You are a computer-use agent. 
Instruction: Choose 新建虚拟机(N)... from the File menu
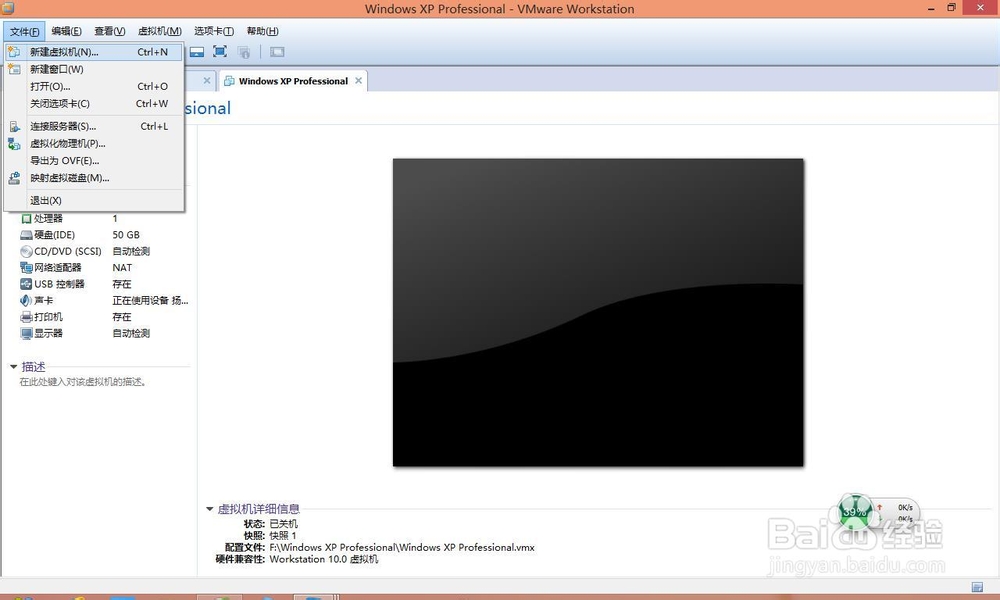coord(94,52)
